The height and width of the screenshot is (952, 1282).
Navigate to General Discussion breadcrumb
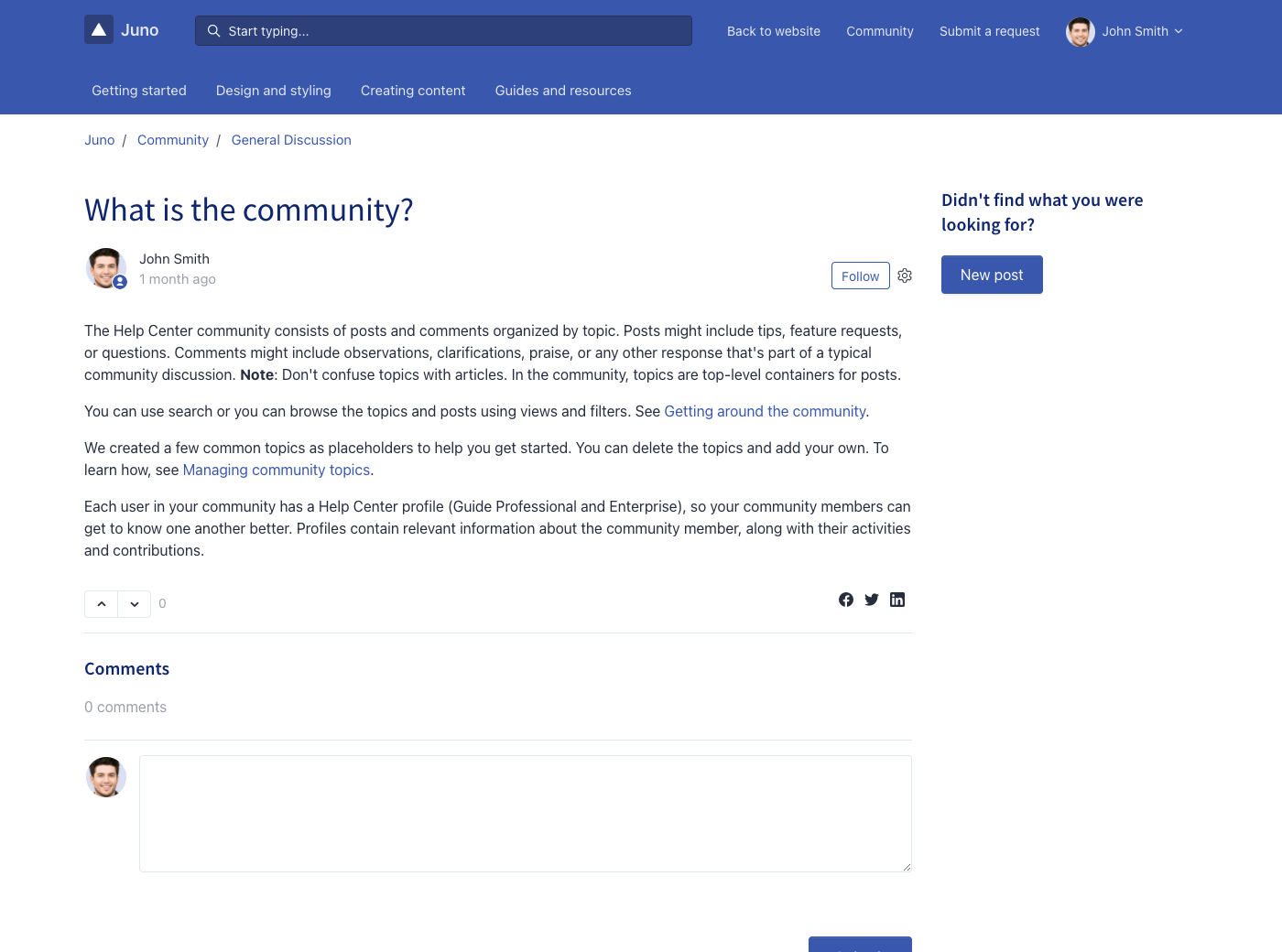click(291, 140)
